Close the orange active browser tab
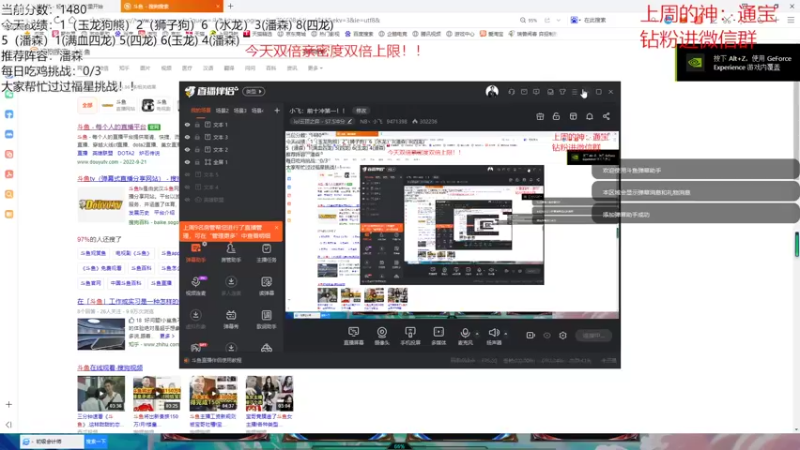This screenshot has width=800, height=450. click(218, 6)
